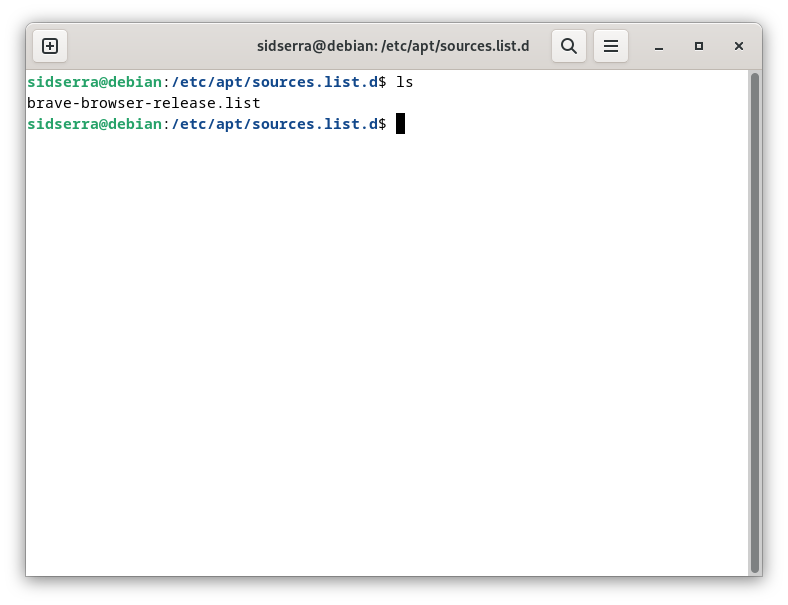Click the black block cursor
Viewport: 788px width, 605px height.
pos(401,124)
